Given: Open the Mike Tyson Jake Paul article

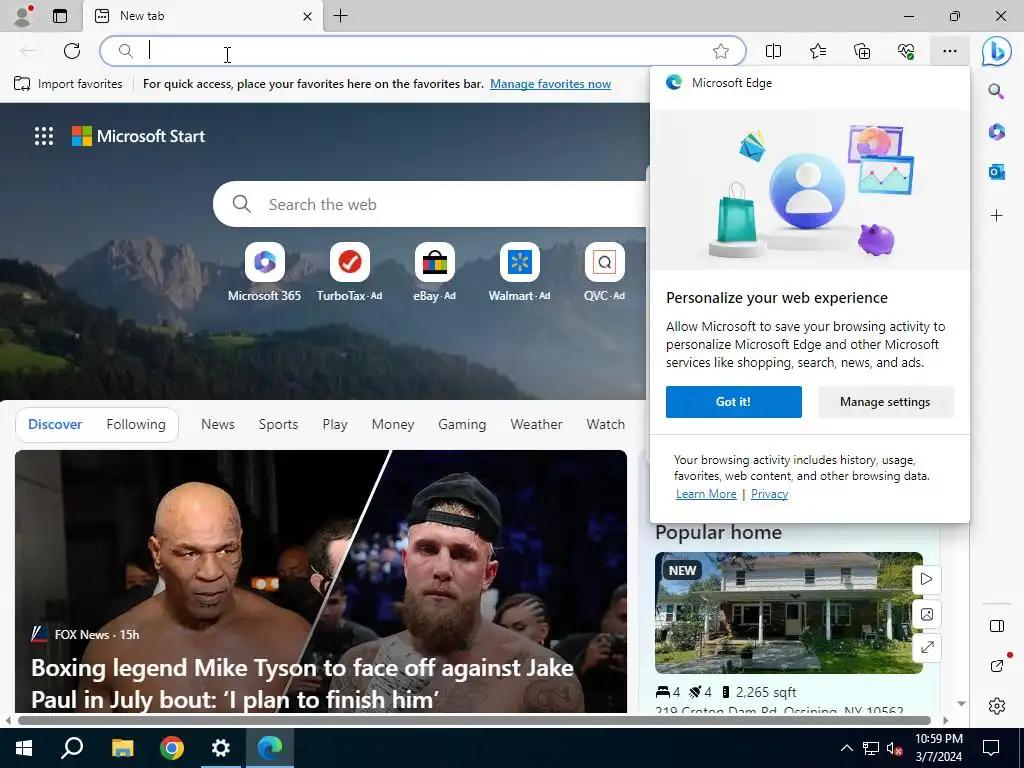Looking at the screenshot, I should (x=321, y=581).
